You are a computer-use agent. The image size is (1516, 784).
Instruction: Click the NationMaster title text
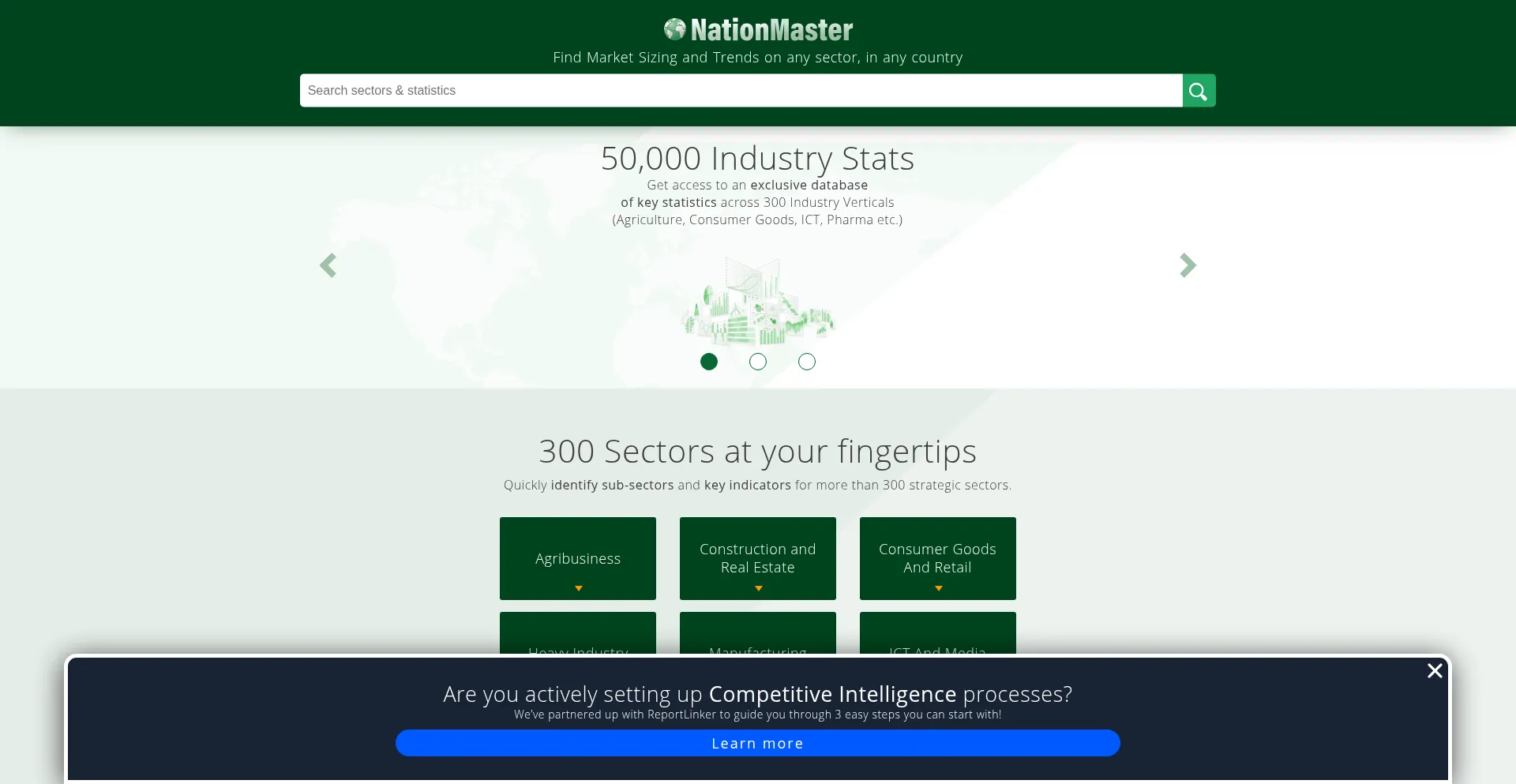tap(771, 30)
